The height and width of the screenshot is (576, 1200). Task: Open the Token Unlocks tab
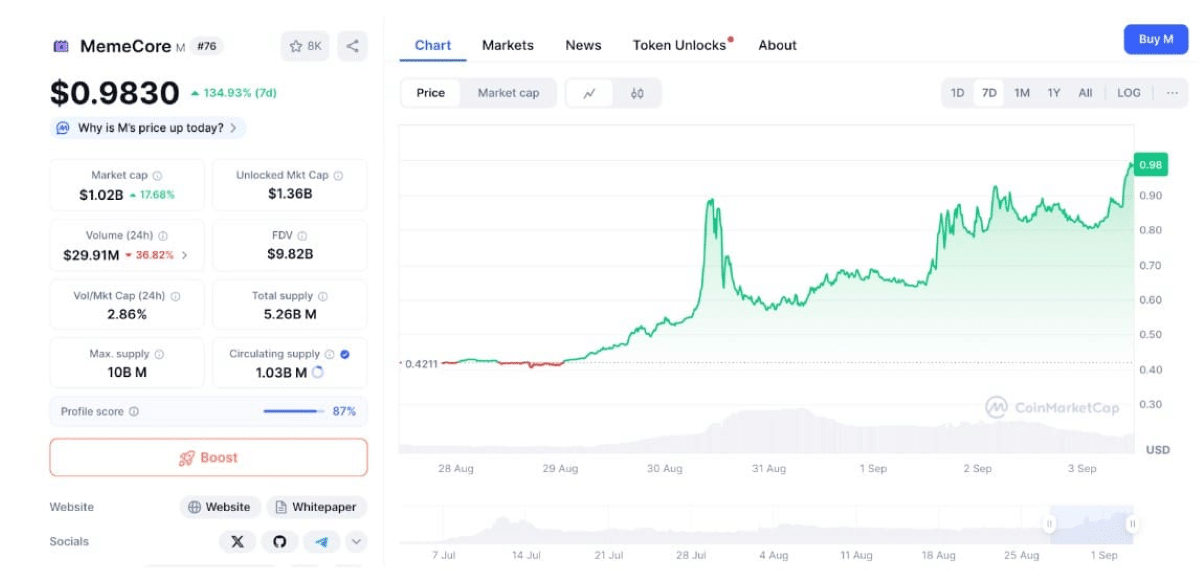coord(680,45)
